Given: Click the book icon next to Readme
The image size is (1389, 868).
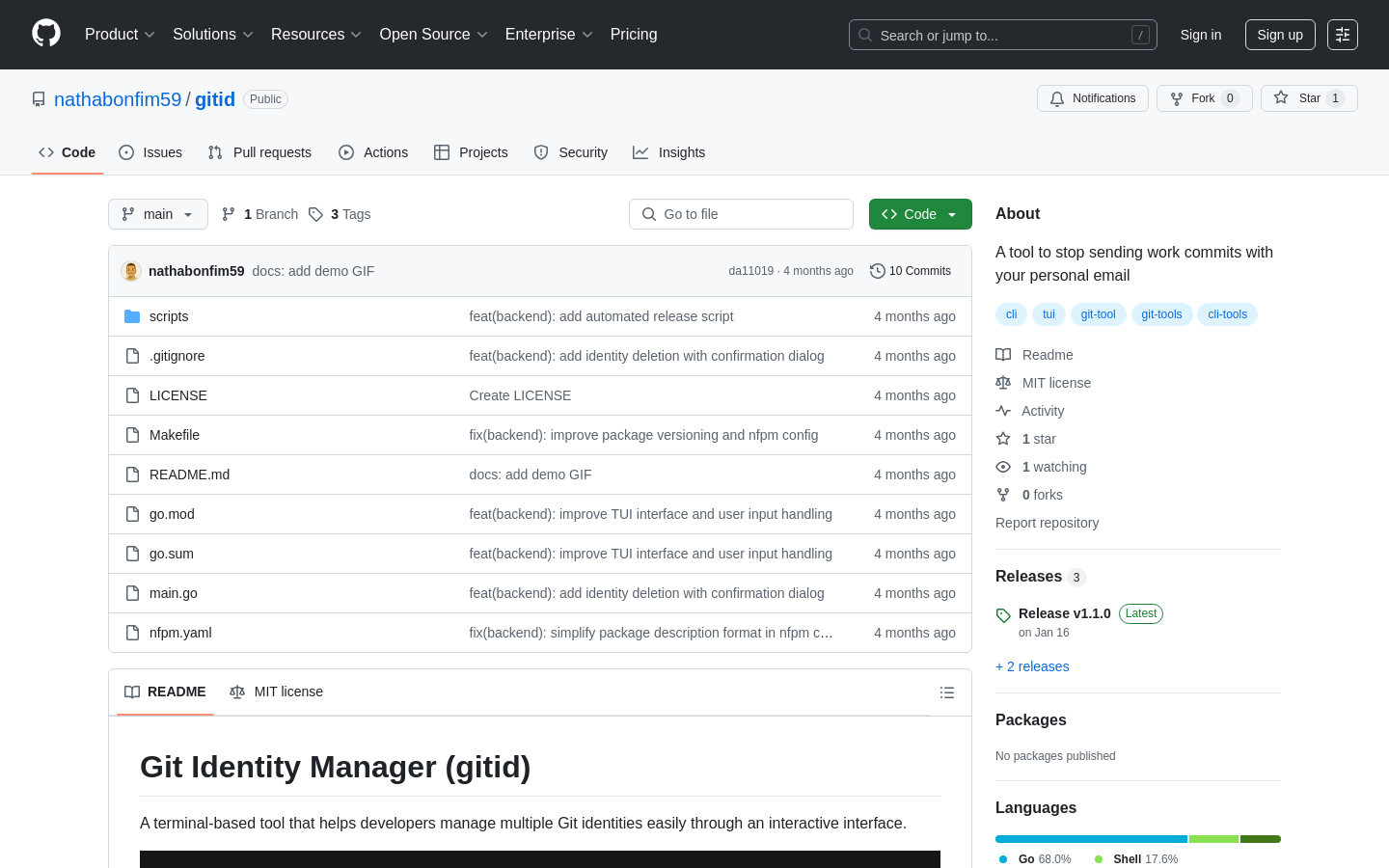Looking at the screenshot, I should 1003,355.
